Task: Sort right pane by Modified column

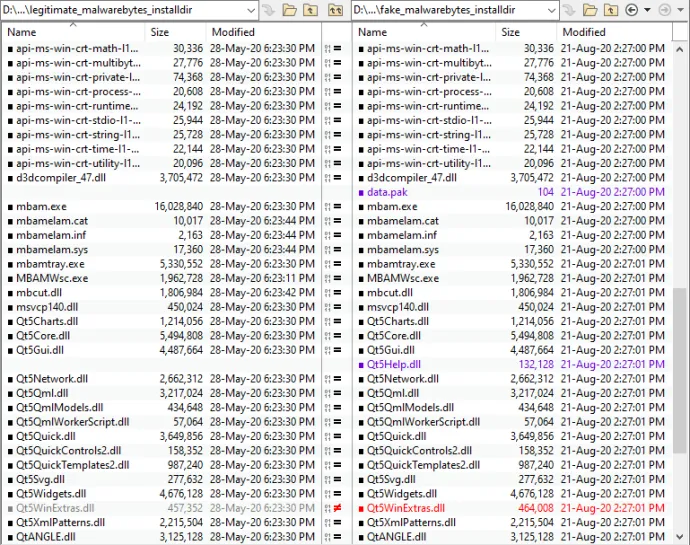Action: [x=614, y=32]
